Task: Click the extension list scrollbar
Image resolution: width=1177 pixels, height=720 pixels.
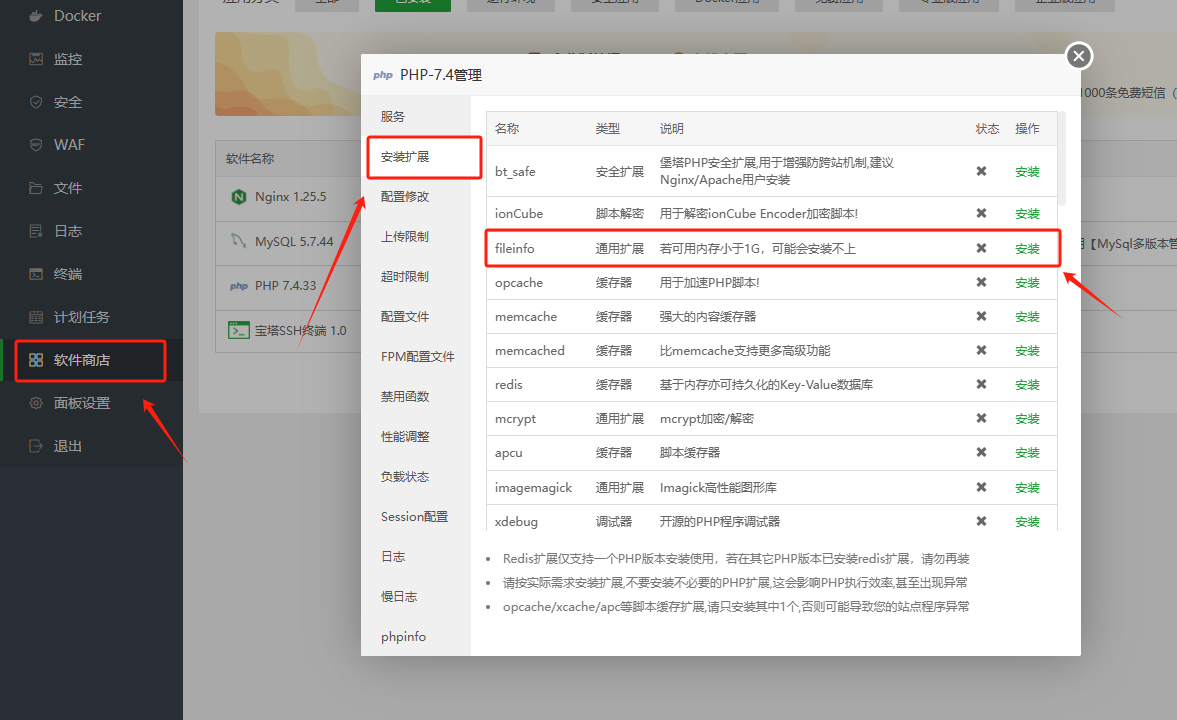Action: (x=1062, y=159)
